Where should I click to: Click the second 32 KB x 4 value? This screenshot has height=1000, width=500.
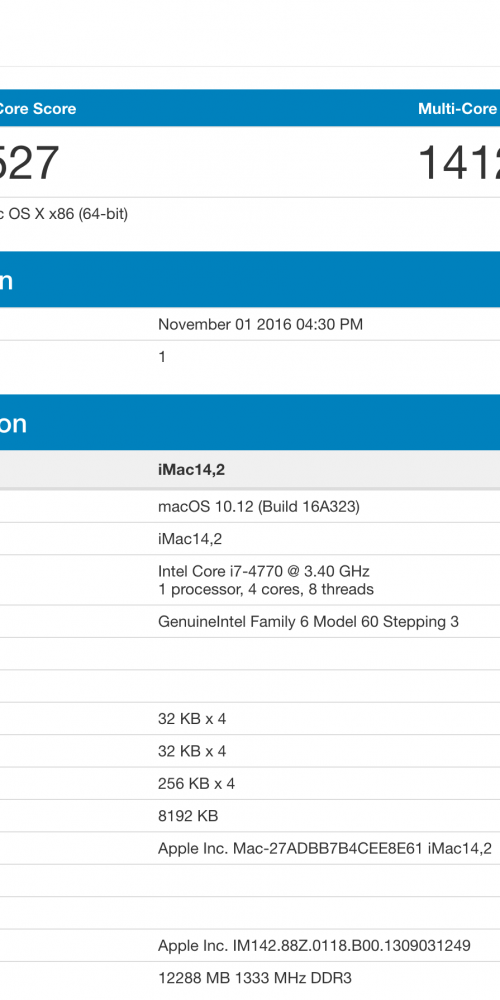pyautogui.click(x=192, y=751)
